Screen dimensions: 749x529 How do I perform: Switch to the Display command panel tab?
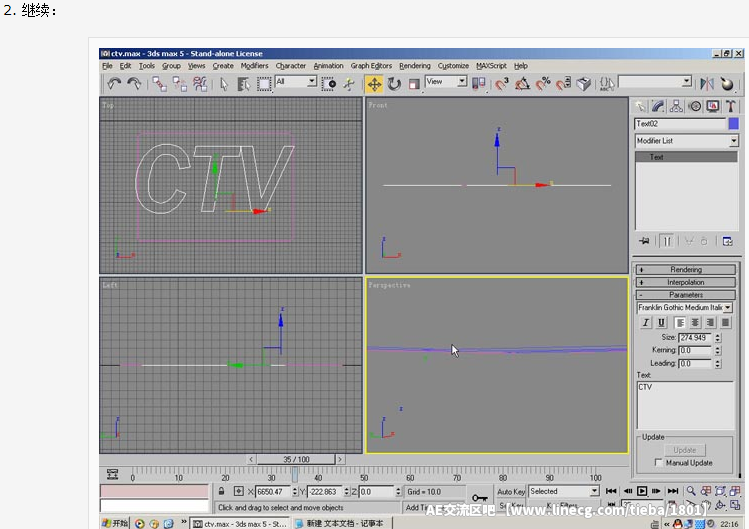[713, 106]
